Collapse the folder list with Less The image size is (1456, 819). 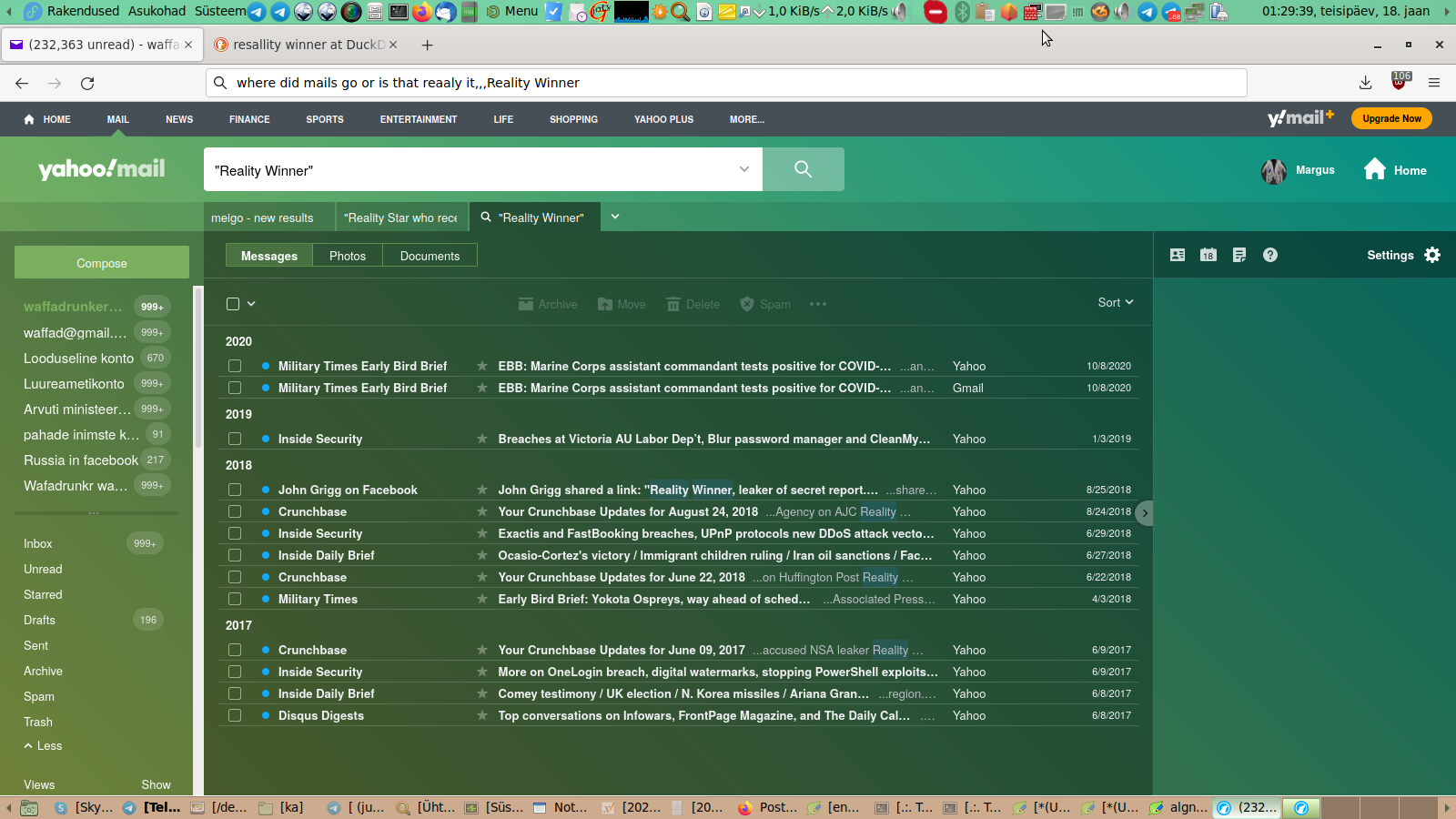pyautogui.click(x=43, y=745)
